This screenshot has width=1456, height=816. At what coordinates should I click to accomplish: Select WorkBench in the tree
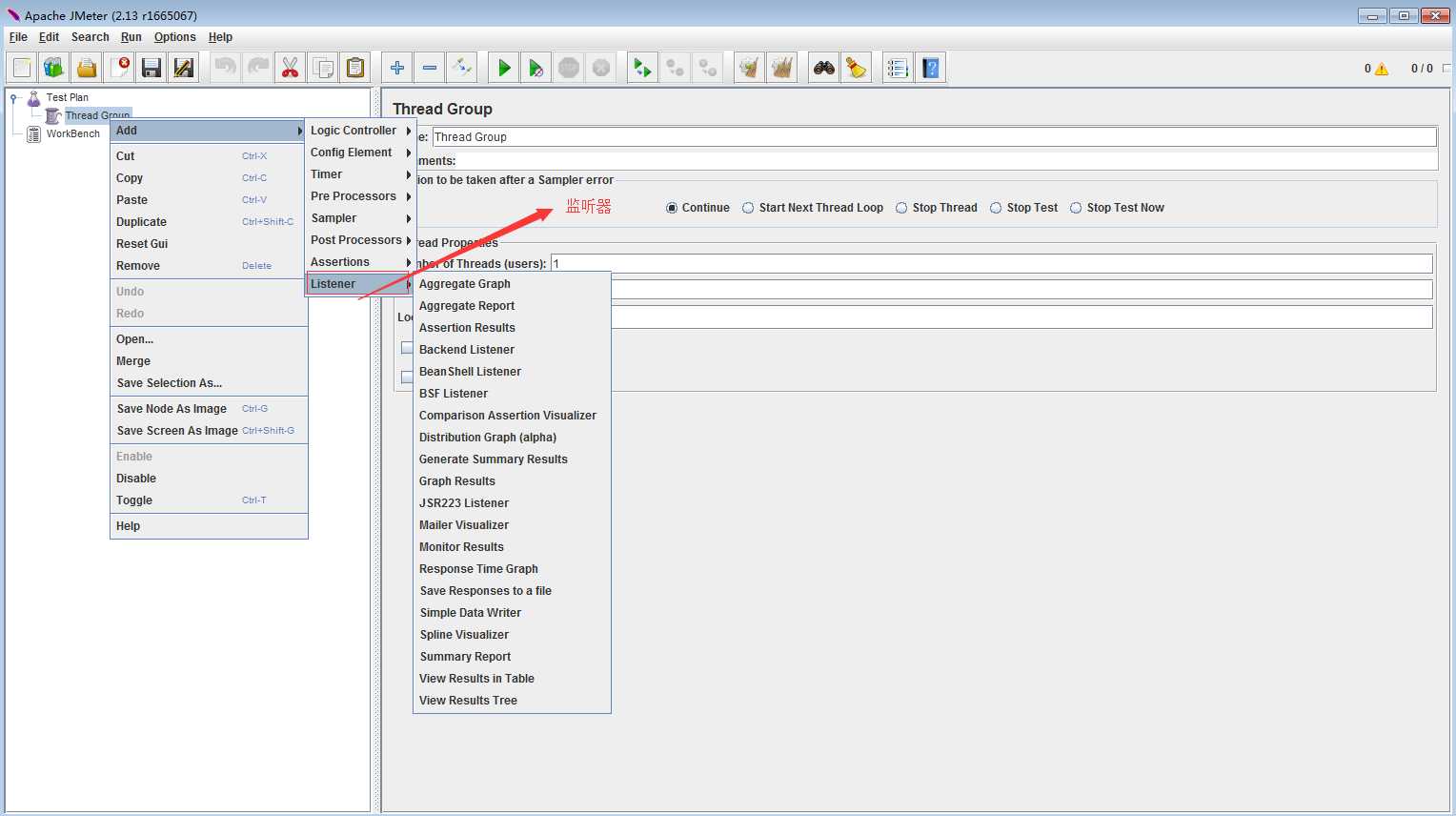pos(72,134)
